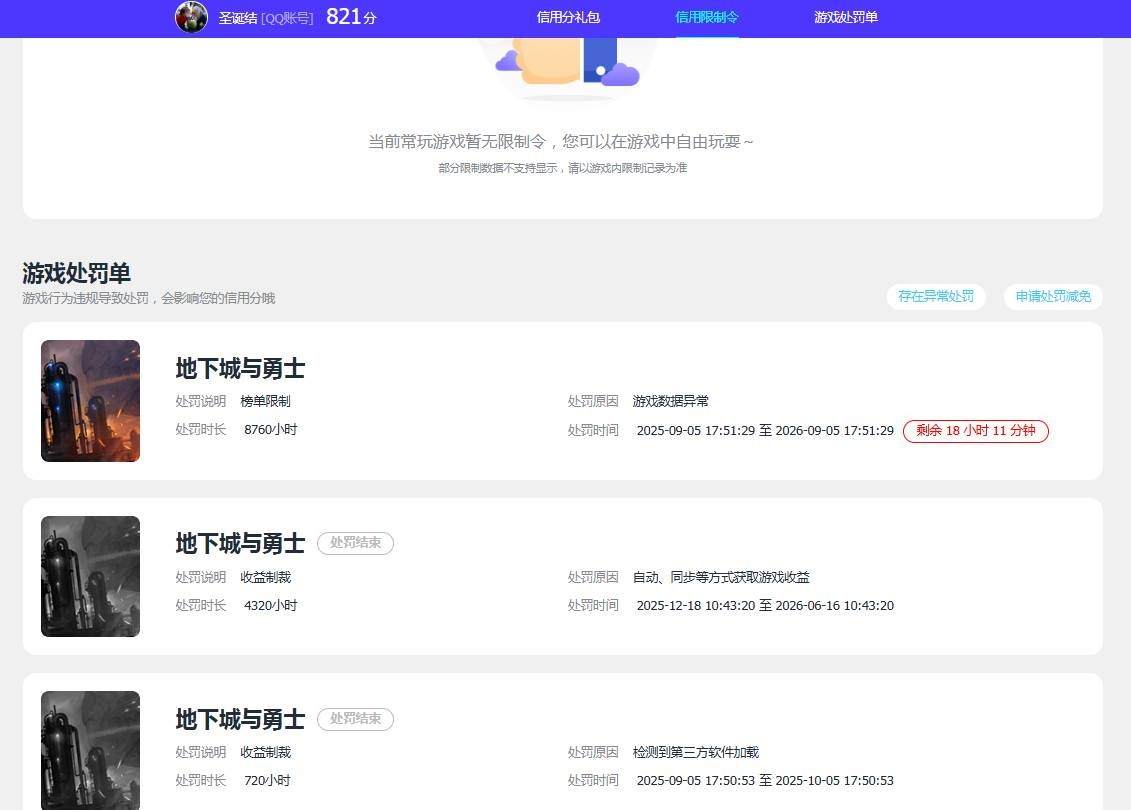The image size is (1131, 810).
Task: Click the 地下城与勇士 title of the 榜单限制 card
Action: tap(240, 369)
